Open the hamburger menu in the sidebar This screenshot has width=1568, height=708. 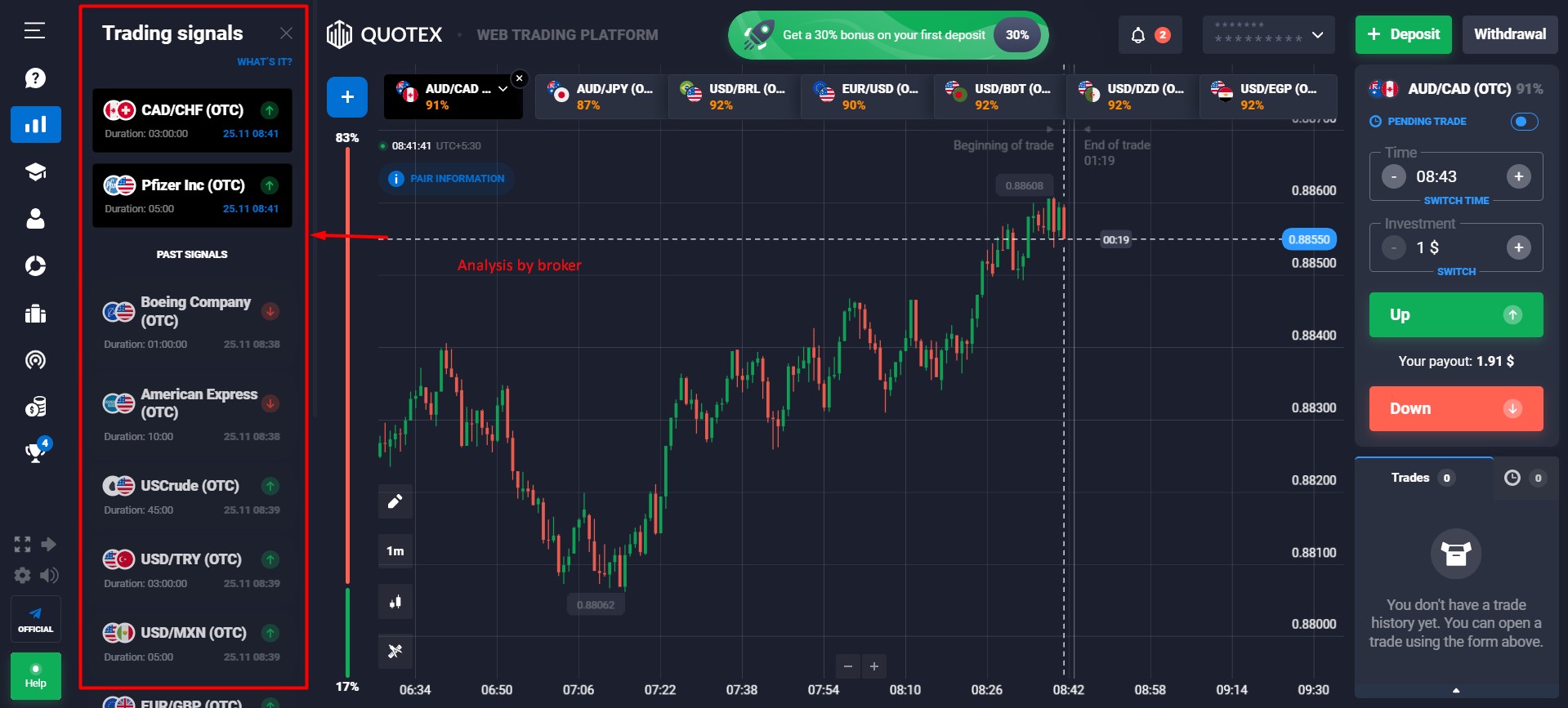point(34,31)
